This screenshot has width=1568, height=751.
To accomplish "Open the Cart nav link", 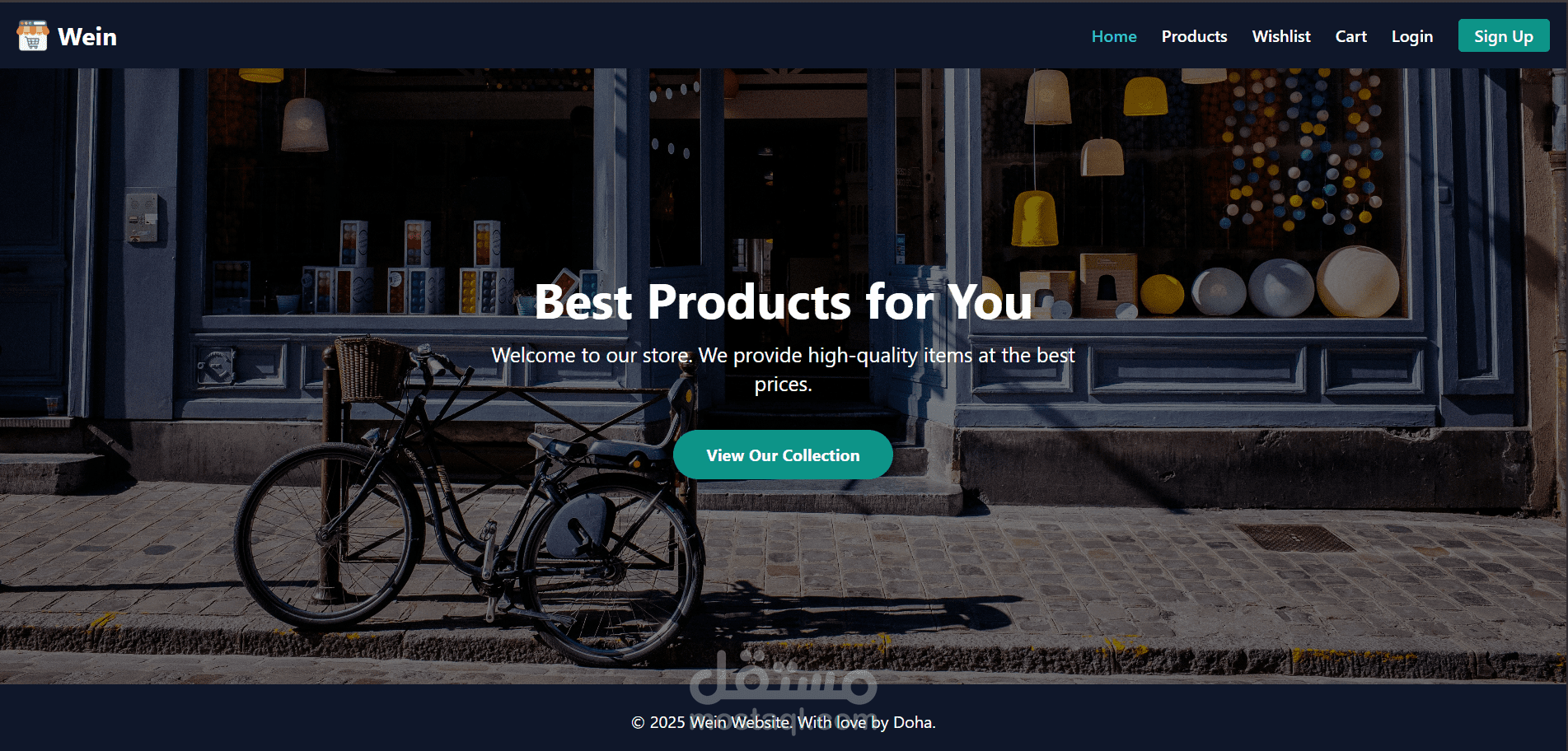I will pos(1351,36).
